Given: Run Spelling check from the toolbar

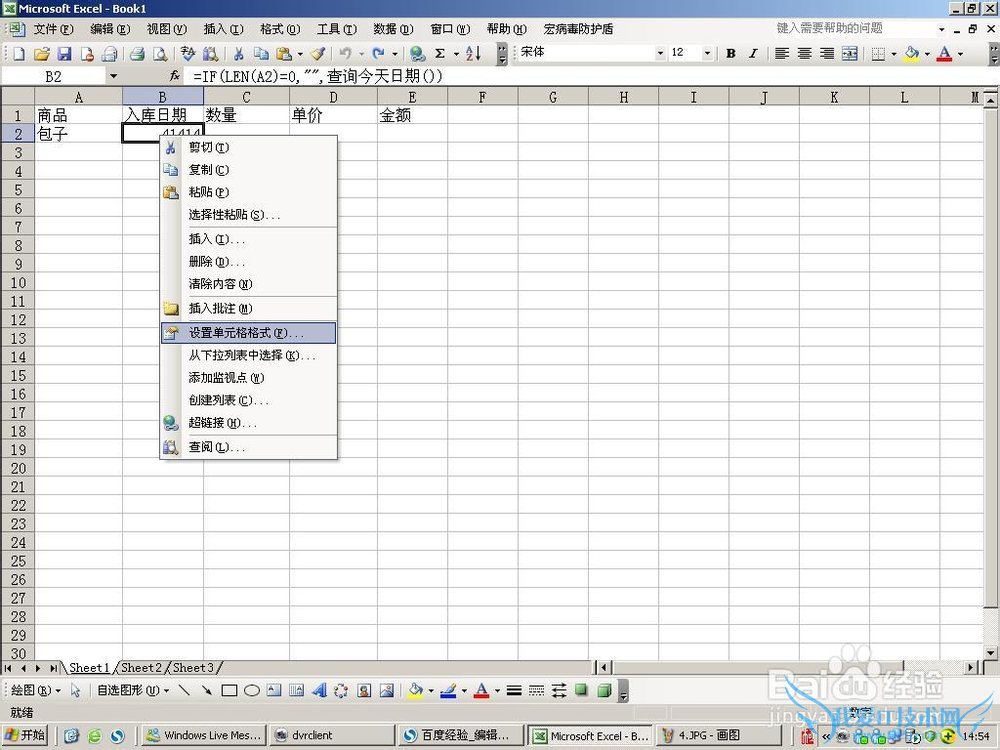Looking at the screenshot, I should [x=188, y=54].
